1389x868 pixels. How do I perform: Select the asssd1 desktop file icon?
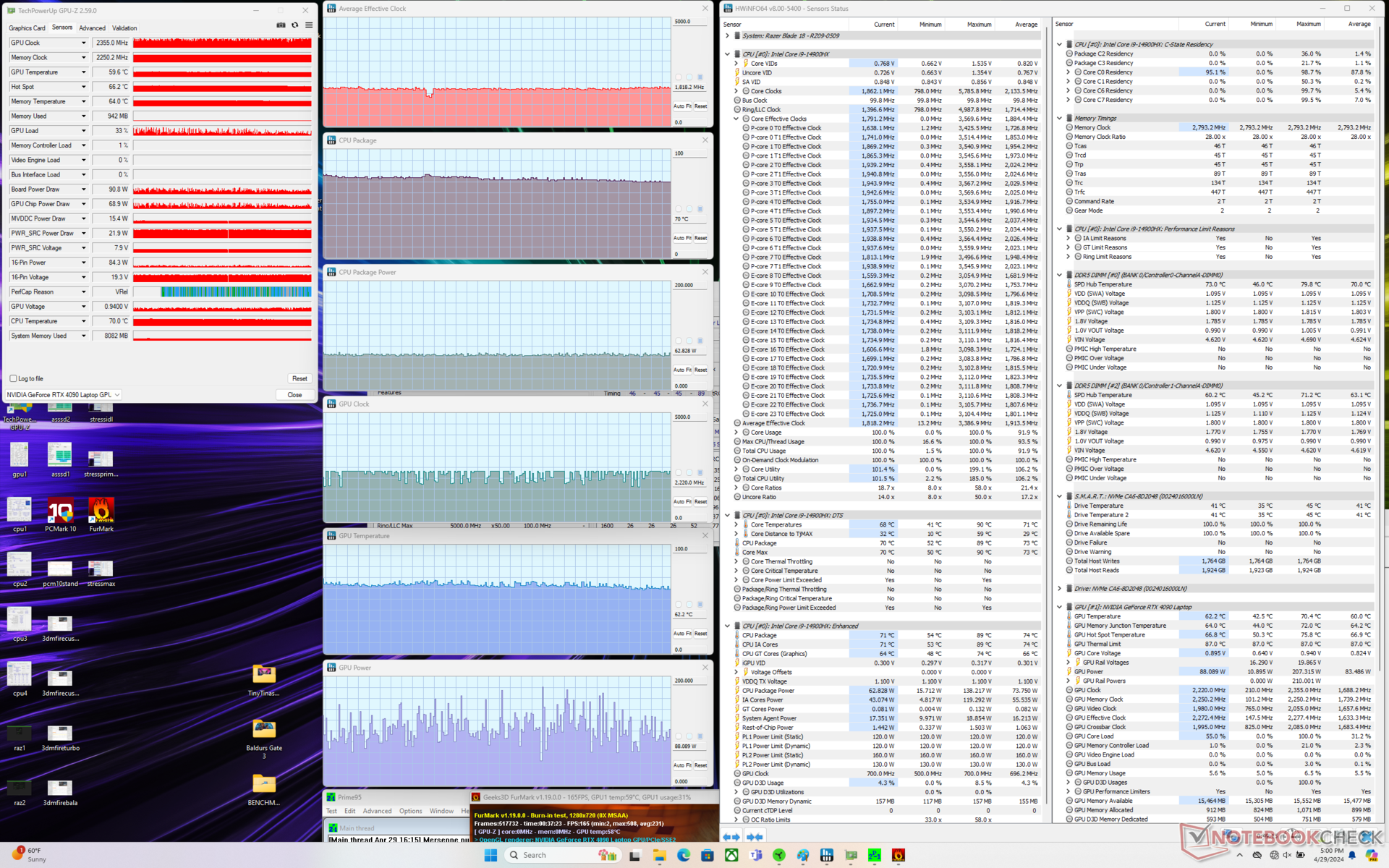pyautogui.click(x=60, y=460)
